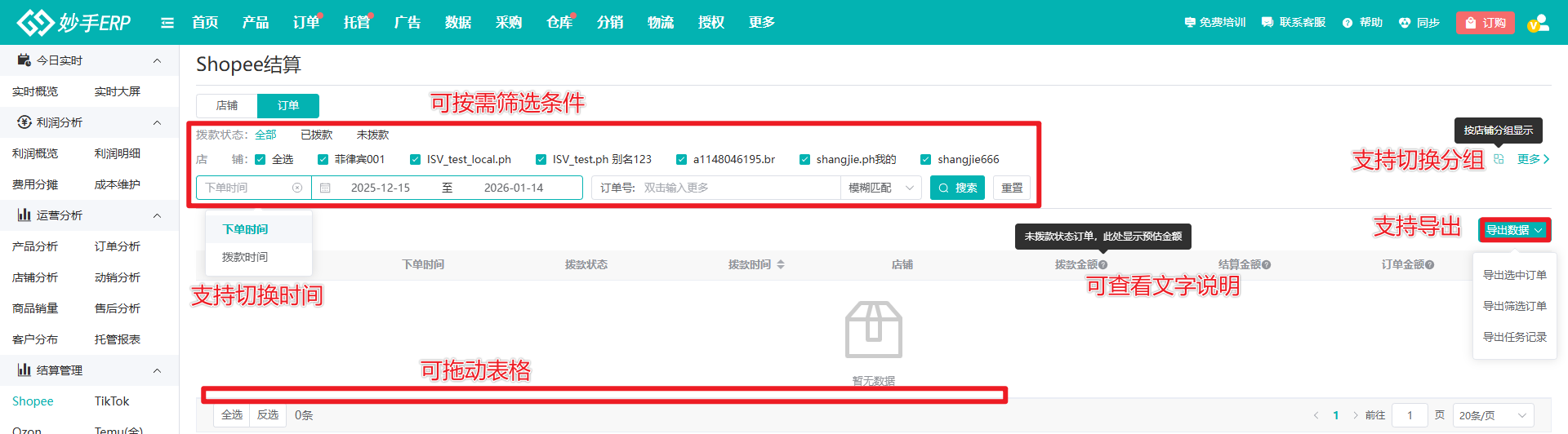Click 拨款金额 help question icon
This screenshot has width=1568, height=434.
click(x=1102, y=265)
